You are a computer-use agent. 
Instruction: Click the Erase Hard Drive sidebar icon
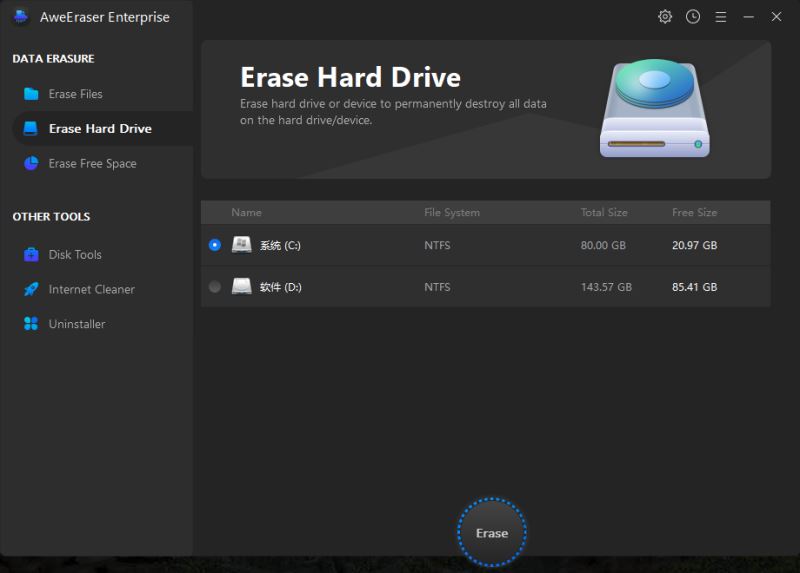[31, 129]
